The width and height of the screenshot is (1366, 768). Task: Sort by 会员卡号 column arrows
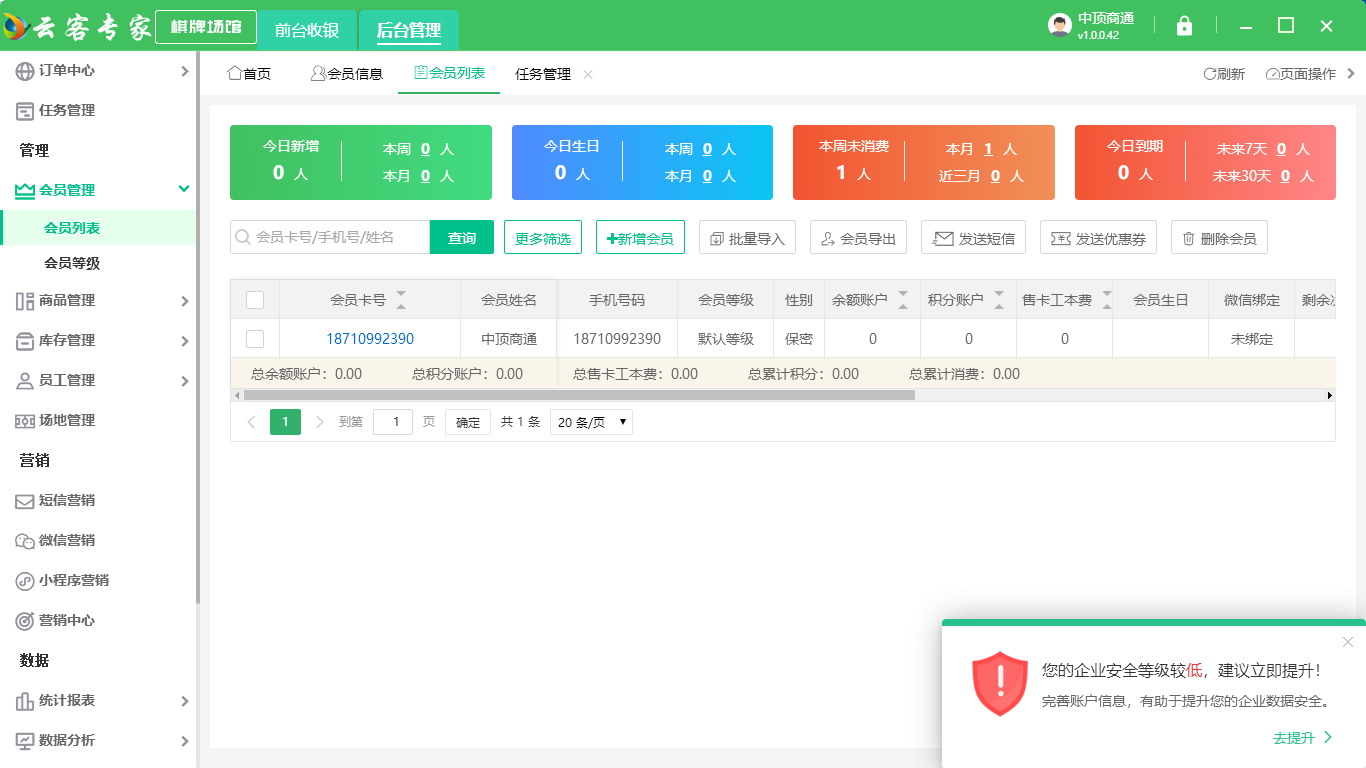(401, 300)
